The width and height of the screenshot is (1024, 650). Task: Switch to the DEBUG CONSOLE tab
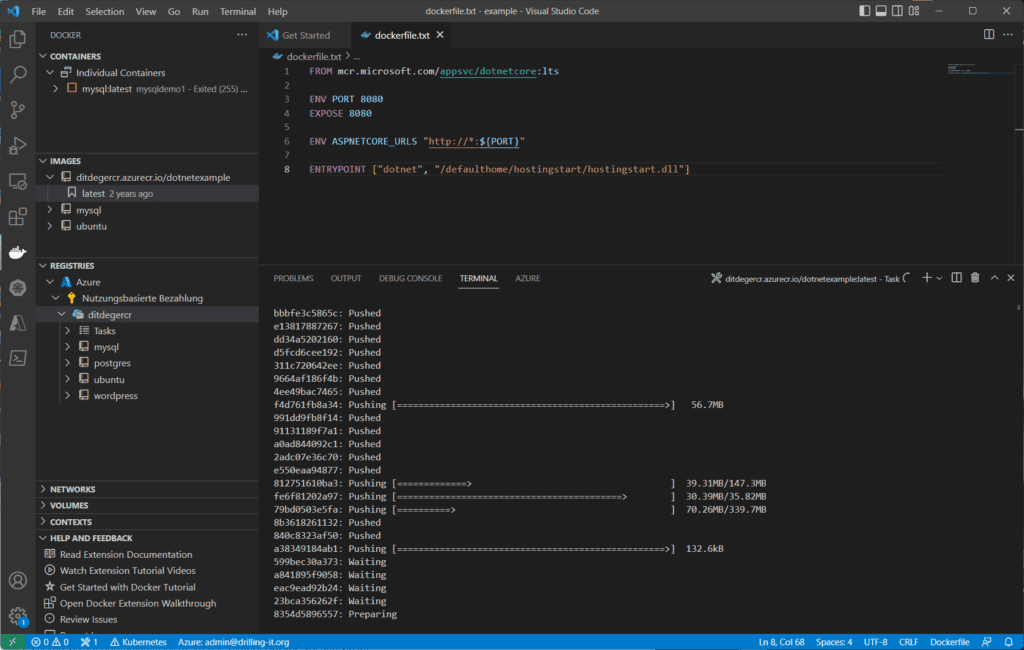click(x=410, y=278)
